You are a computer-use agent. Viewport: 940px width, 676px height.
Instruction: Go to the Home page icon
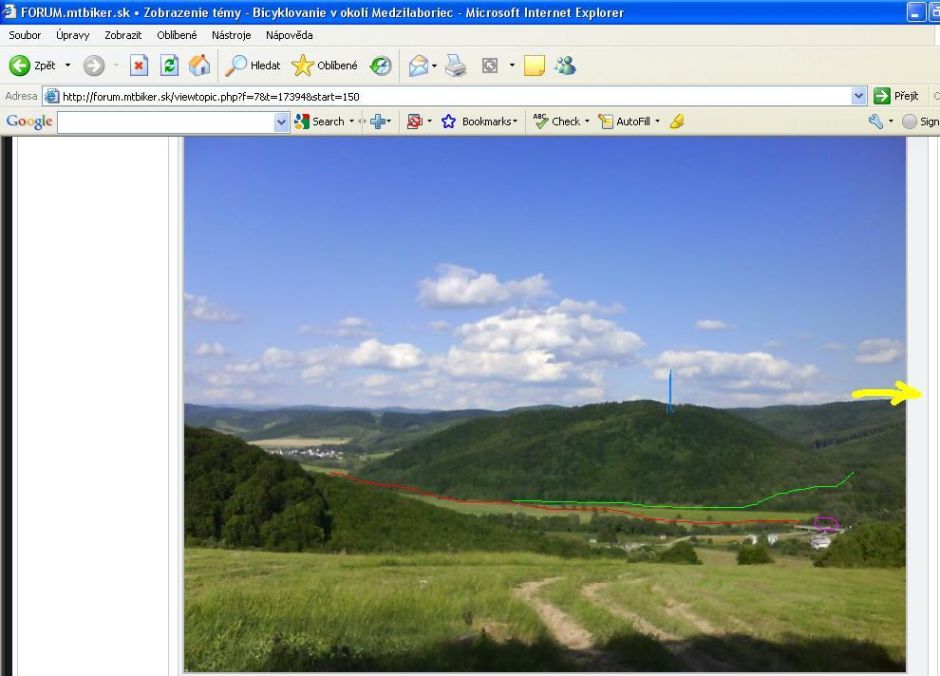[200, 66]
